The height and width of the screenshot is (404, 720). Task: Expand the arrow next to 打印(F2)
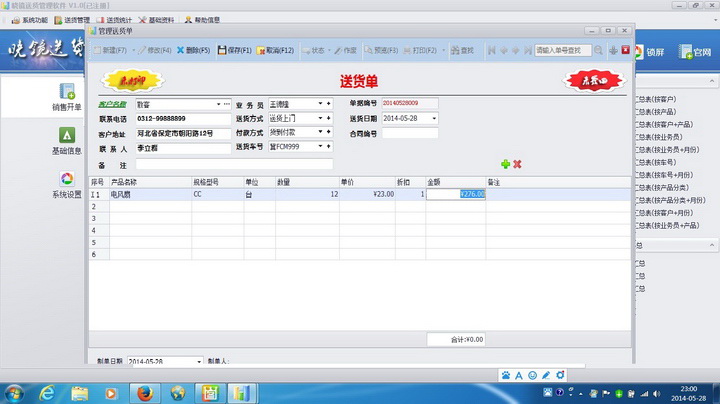click(444, 50)
